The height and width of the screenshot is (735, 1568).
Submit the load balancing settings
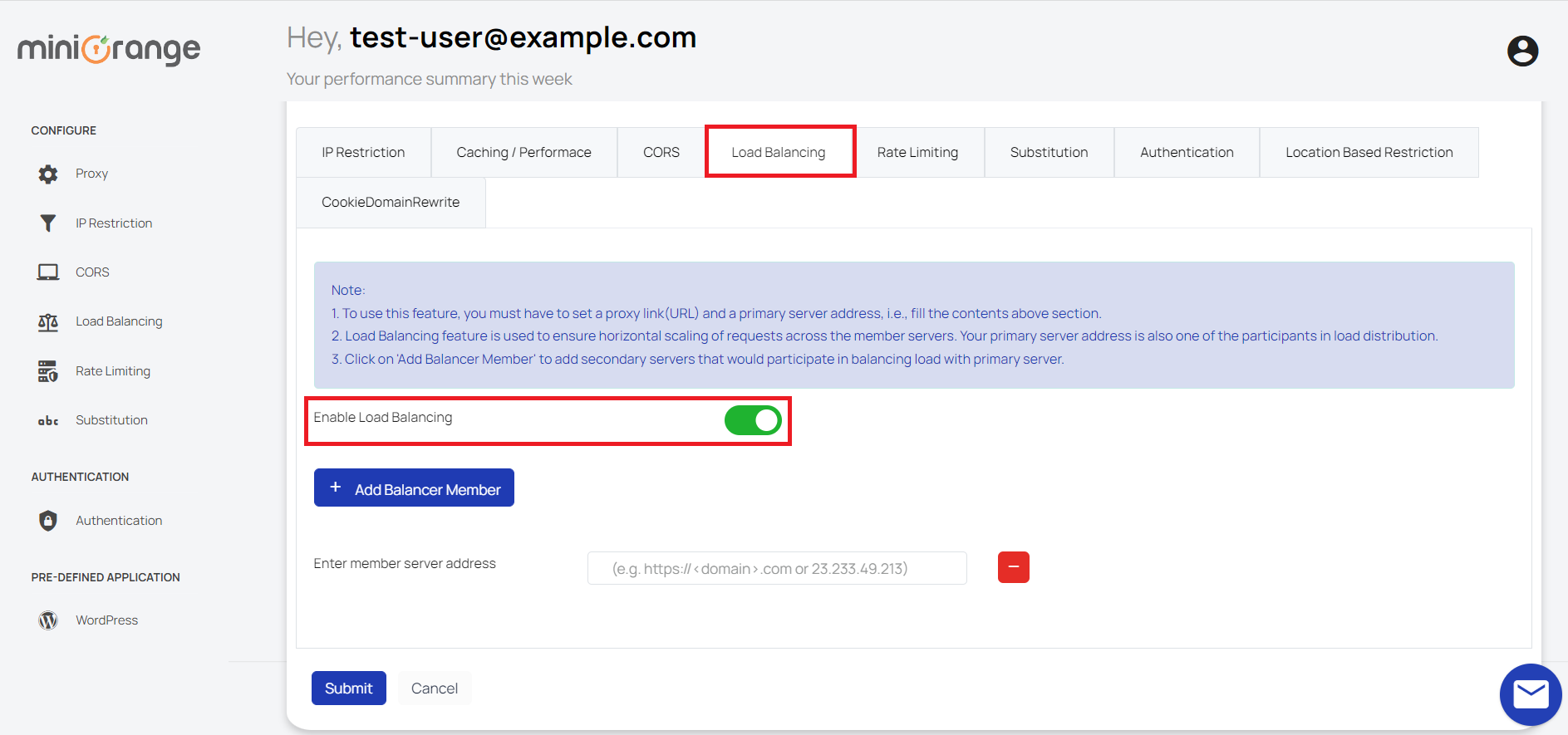tap(349, 688)
